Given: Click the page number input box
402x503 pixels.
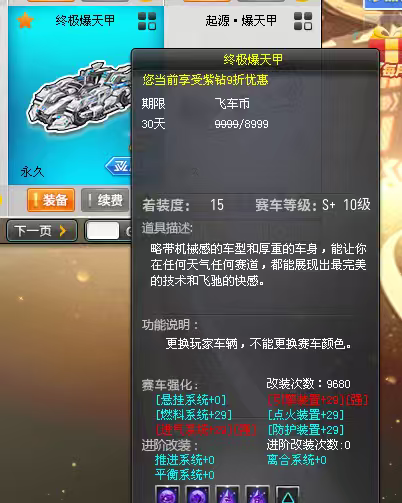Looking at the screenshot, I should point(103,231).
